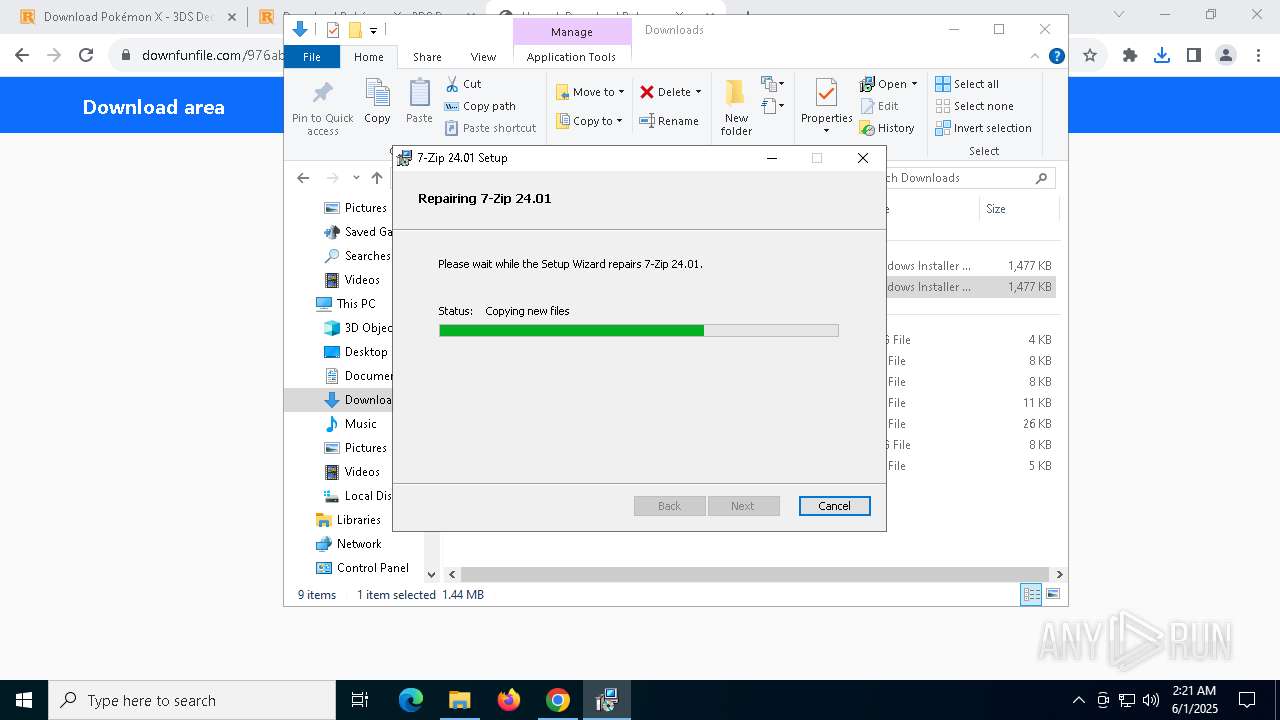Screen dimensions: 1280x720
Task: Select 3D Objects in navigation tree
Action: 357,328
